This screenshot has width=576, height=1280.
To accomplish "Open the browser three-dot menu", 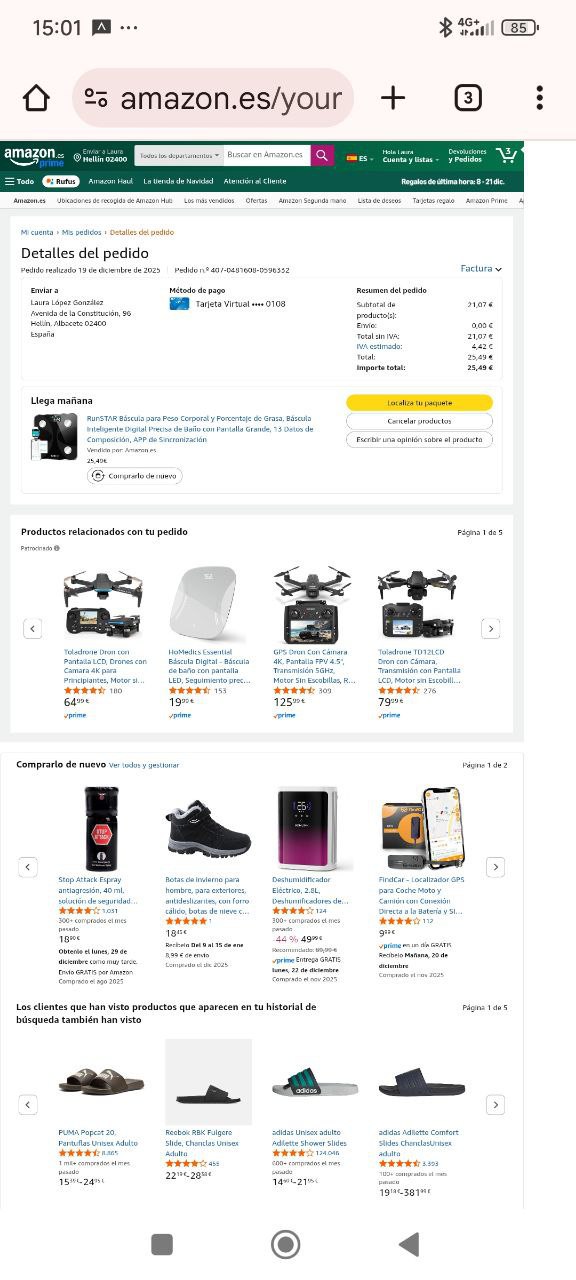I will coord(539,97).
